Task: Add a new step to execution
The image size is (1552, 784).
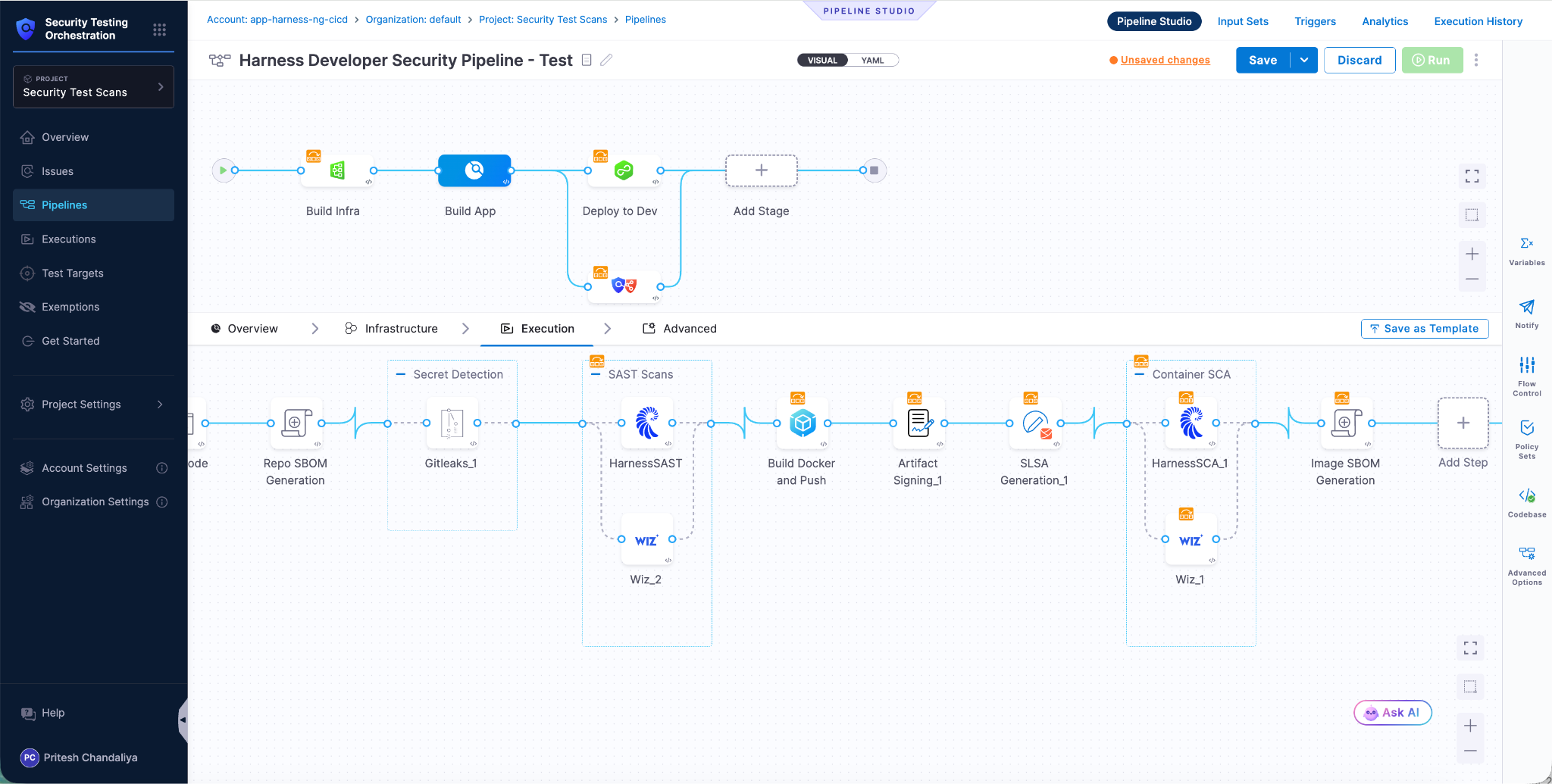Action: tap(1463, 423)
